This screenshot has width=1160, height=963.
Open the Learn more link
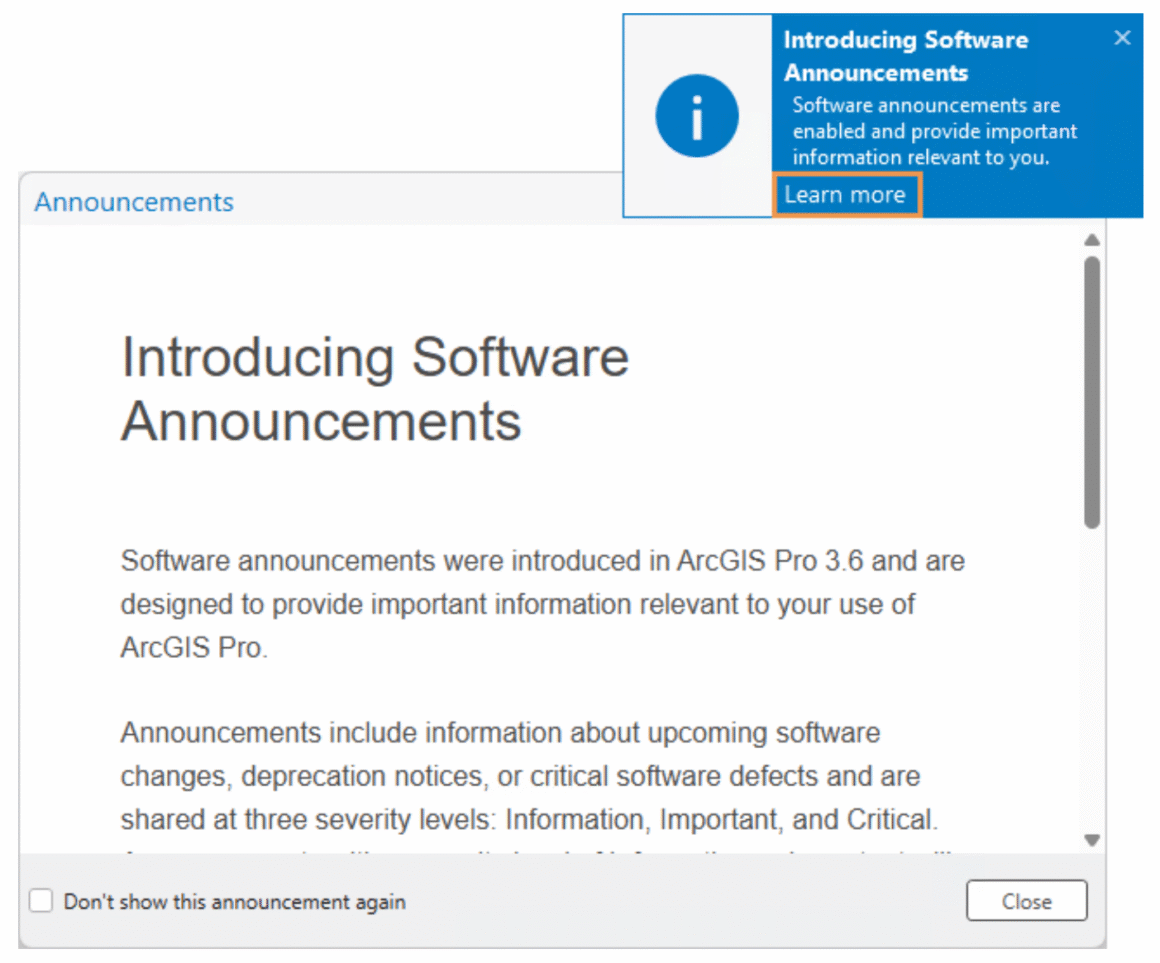point(846,195)
